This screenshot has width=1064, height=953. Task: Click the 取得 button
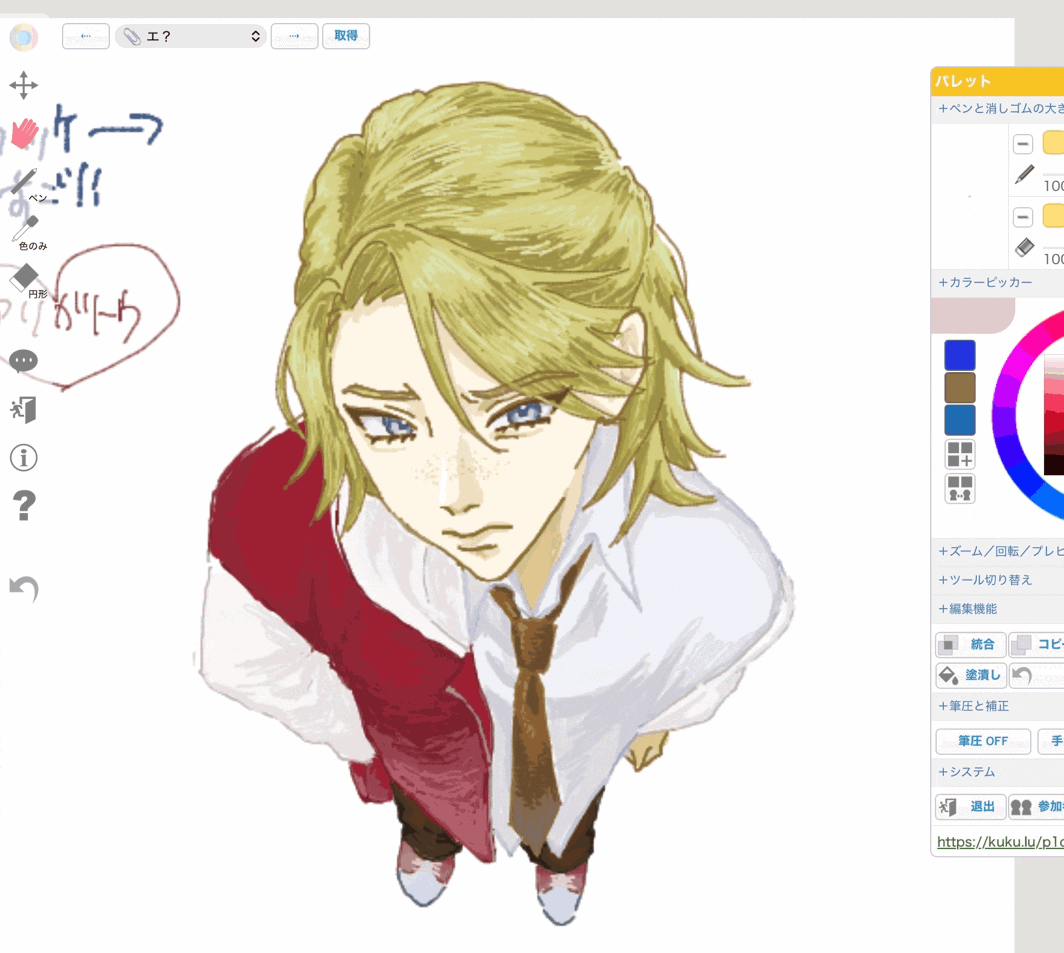tap(346, 36)
